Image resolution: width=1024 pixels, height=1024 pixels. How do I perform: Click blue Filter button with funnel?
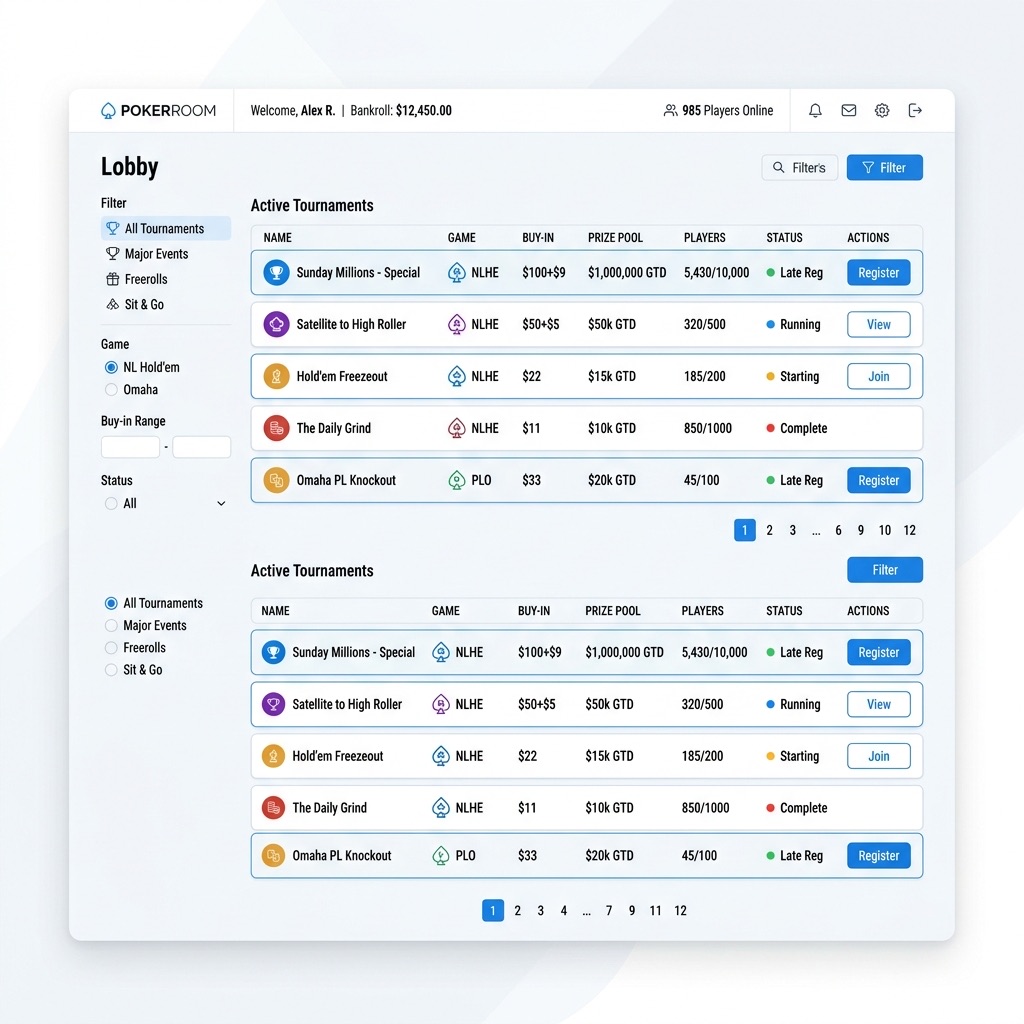tap(884, 168)
